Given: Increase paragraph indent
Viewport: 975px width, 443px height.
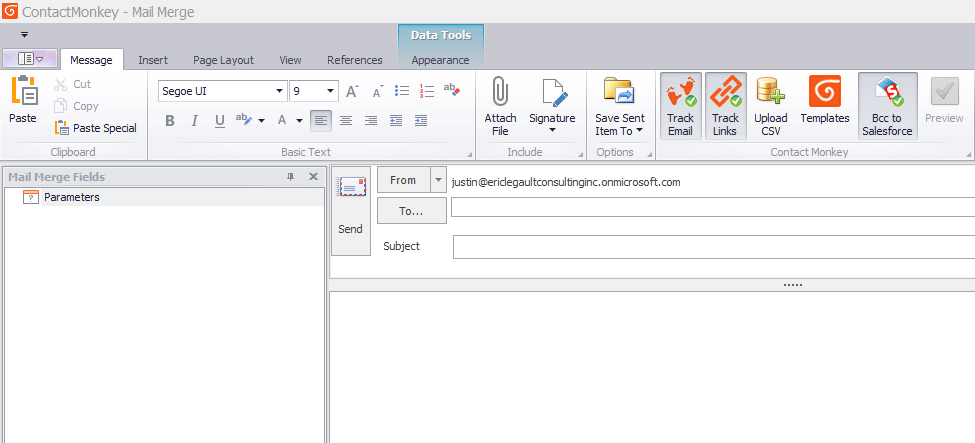Looking at the screenshot, I should [x=420, y=121].
